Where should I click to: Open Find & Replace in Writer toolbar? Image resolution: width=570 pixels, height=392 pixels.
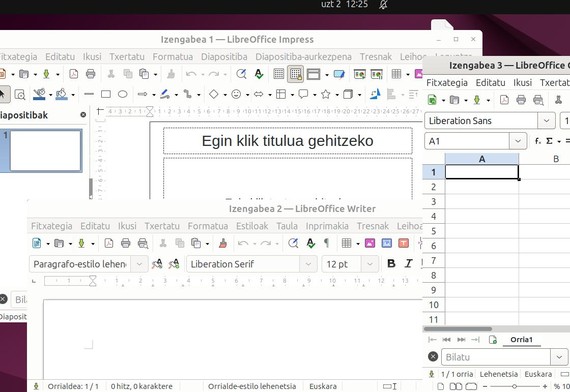[x=293, y=243]
